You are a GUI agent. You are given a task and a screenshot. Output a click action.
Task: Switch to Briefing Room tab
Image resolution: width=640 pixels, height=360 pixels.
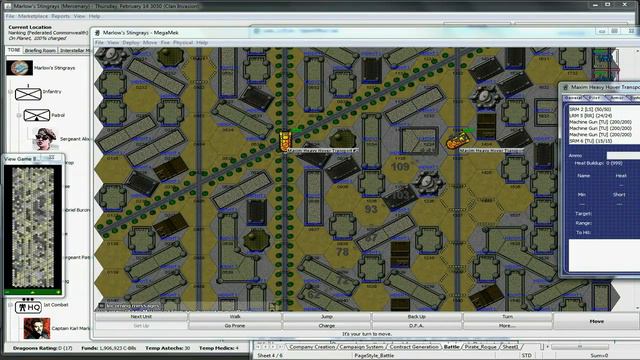tap(40, 51)
